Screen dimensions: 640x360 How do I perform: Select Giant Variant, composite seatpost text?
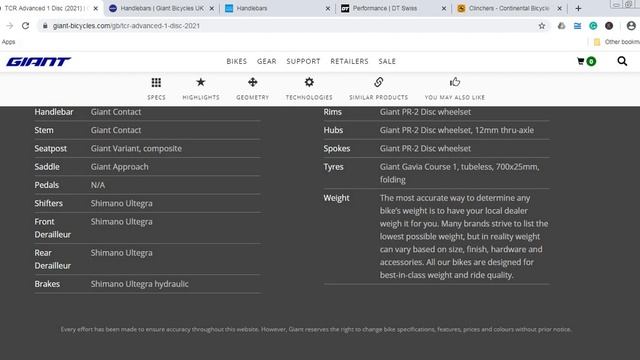point(136,149)
